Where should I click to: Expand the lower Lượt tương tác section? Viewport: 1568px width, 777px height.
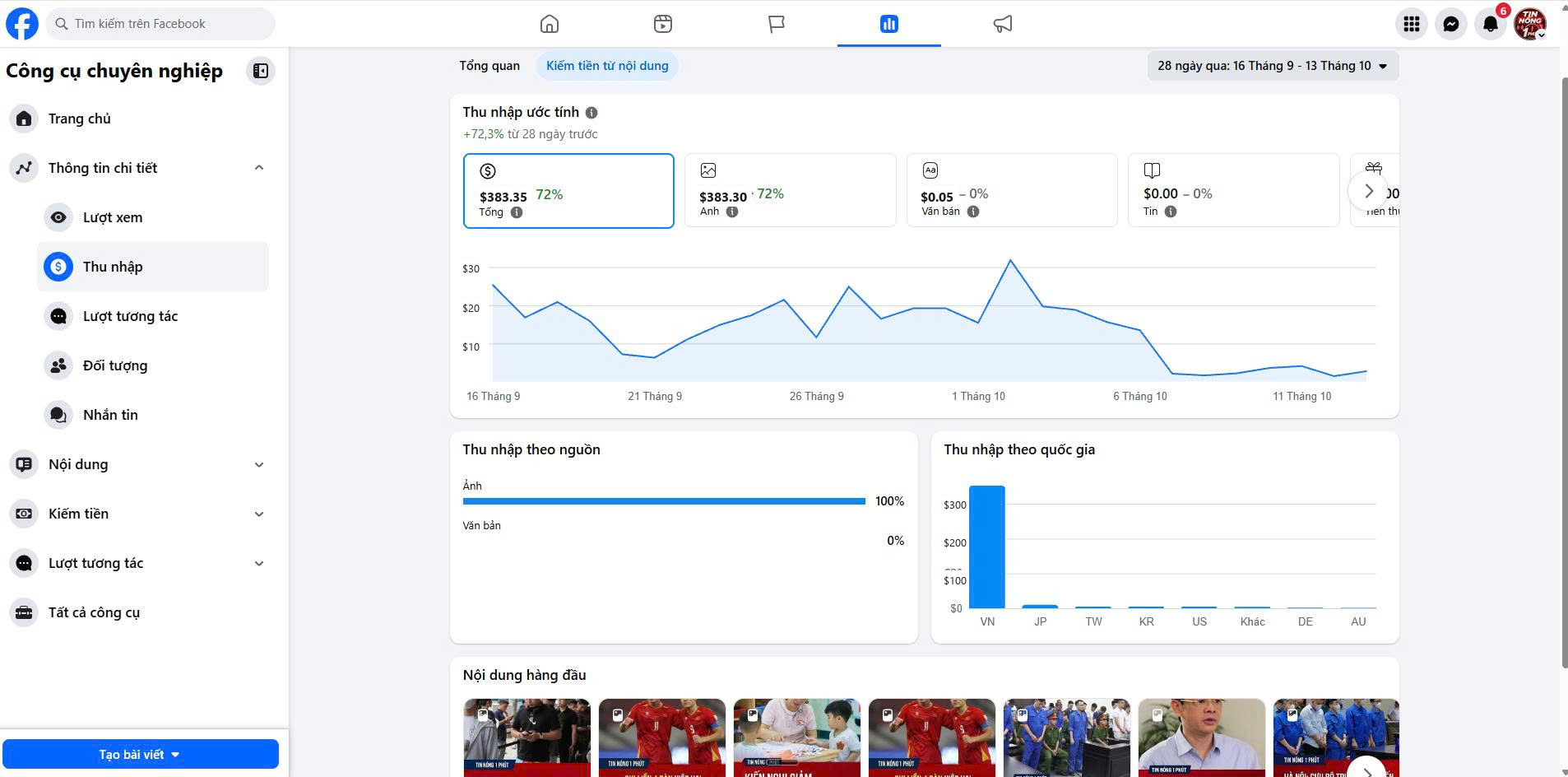click(259, 563)
